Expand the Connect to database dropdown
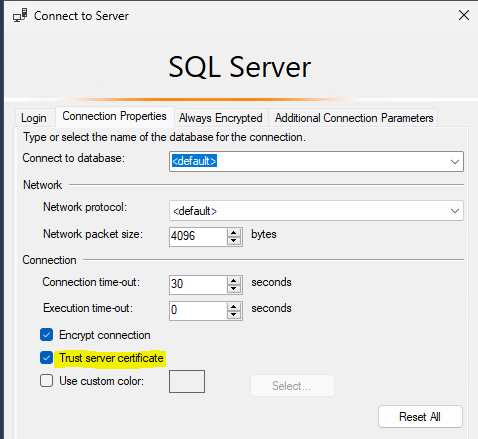Image resolution: width=478 pixels, height=439 pixels. coord(455,162)
